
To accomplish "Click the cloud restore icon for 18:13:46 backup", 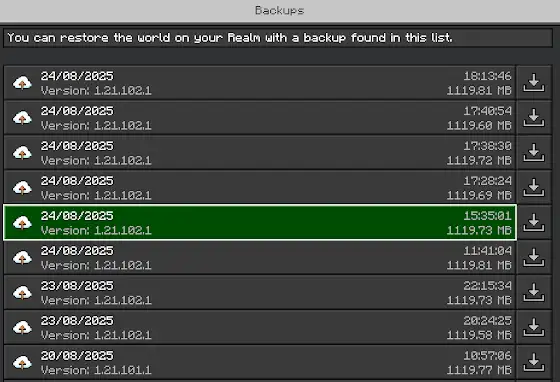I will [22, 83].
